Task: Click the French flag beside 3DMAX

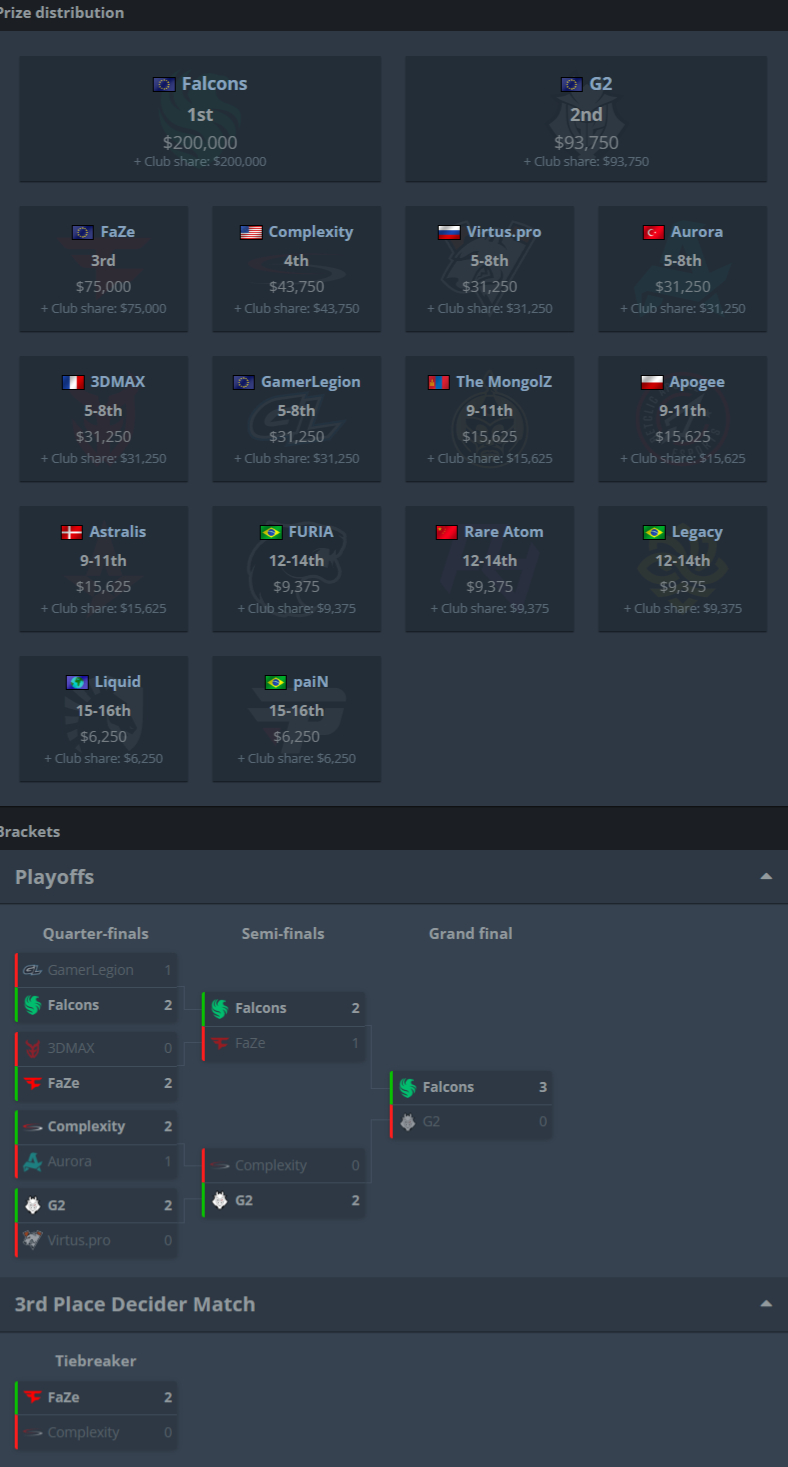Action: click(x=73, y=382)
